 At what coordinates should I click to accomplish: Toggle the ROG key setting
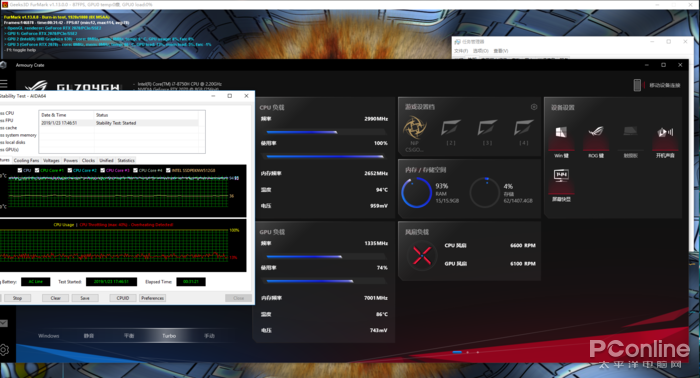pyautogui.click(x=596, y=131)
